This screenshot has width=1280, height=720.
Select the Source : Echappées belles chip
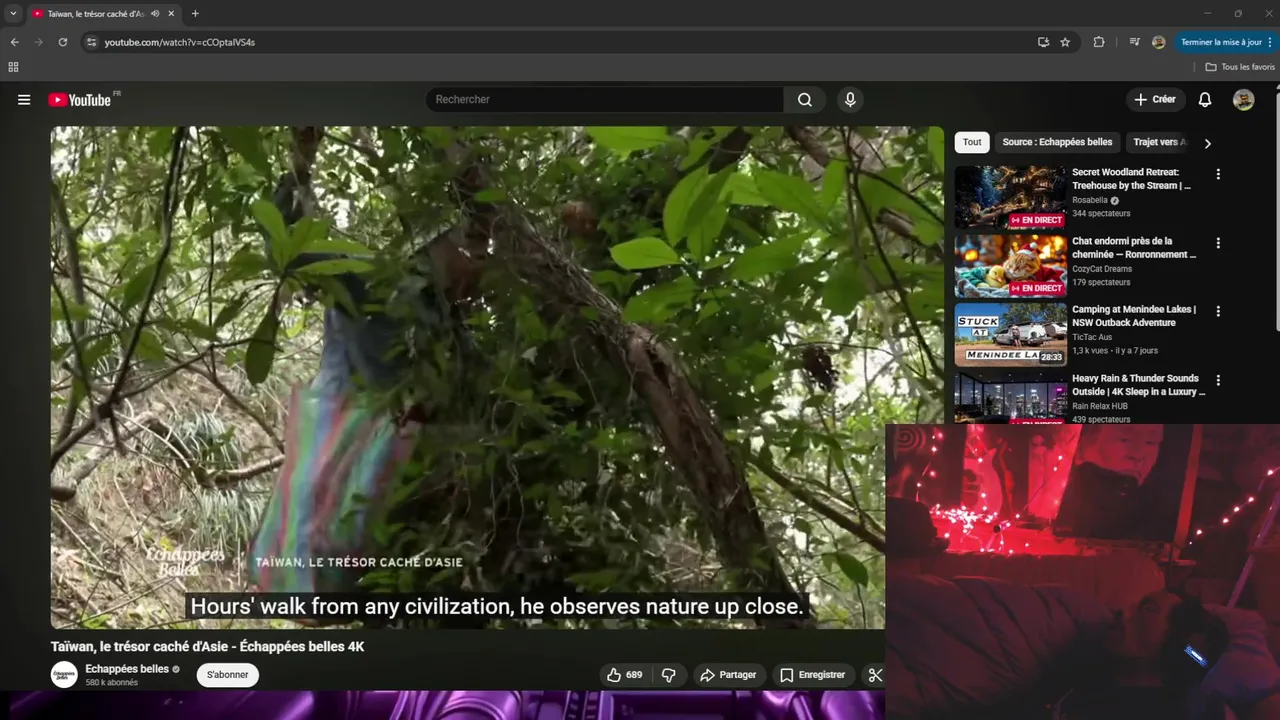(x=1057, y=142)
